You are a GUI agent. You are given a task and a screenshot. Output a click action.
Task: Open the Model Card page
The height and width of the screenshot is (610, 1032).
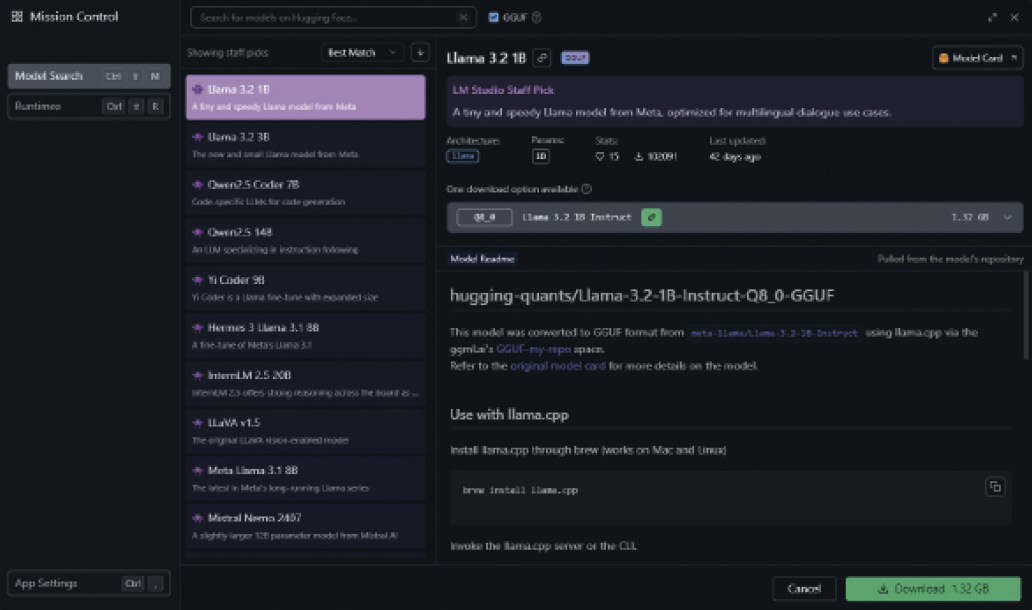point(977,58)
